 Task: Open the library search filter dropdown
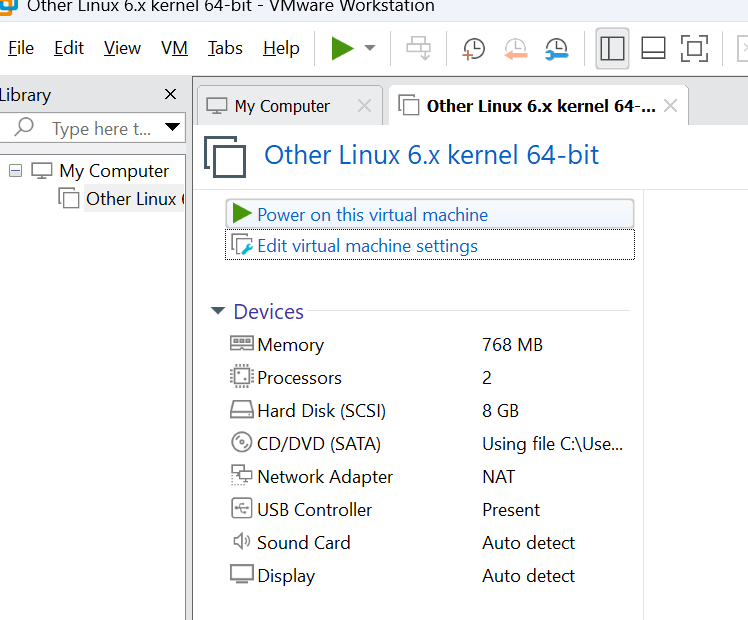pyautogui.click(x=173, y=127)
